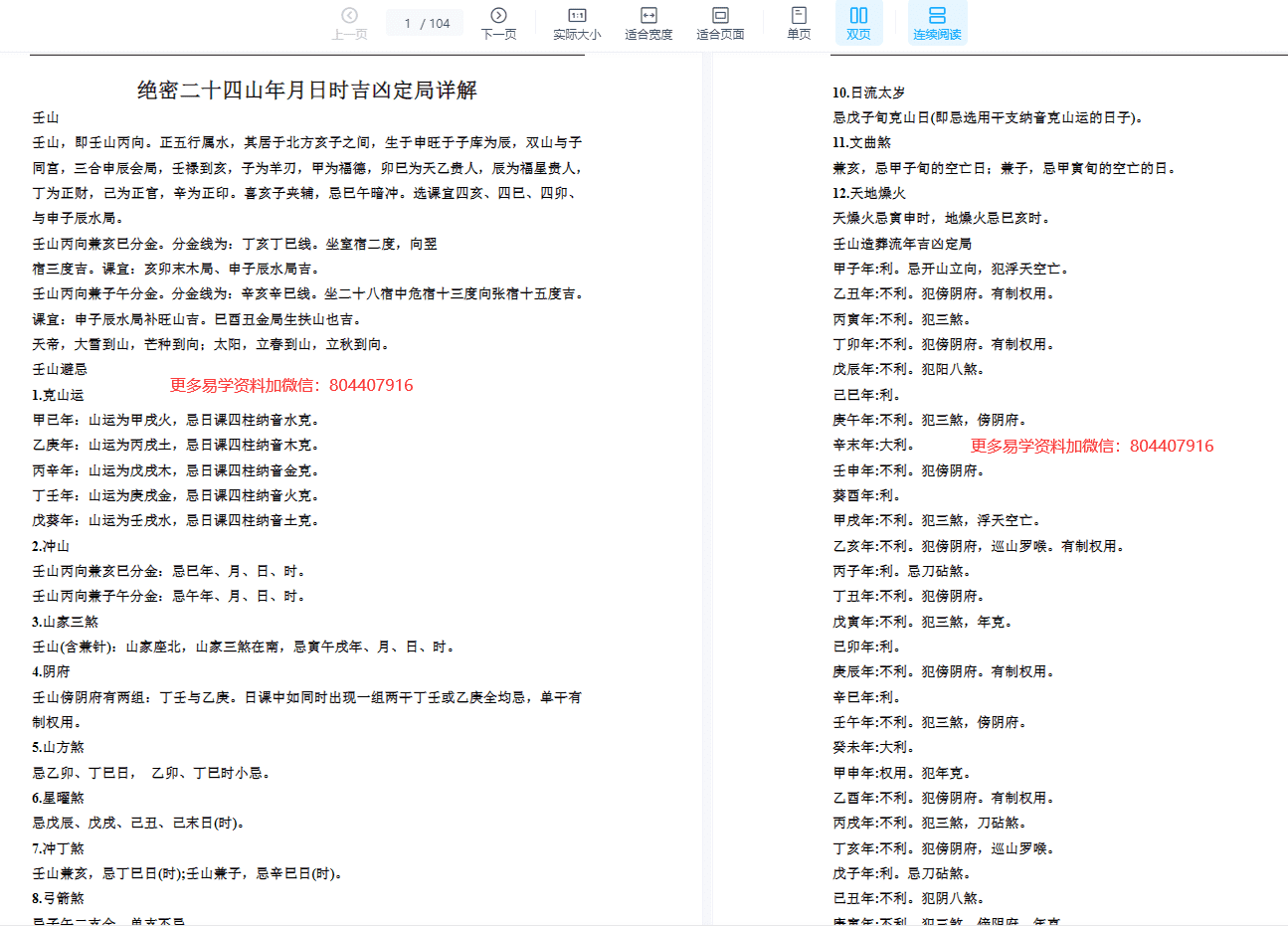Click the heading 1.克山运
The width and height of the screenshot is (1288, 926).
coord(58,395)
